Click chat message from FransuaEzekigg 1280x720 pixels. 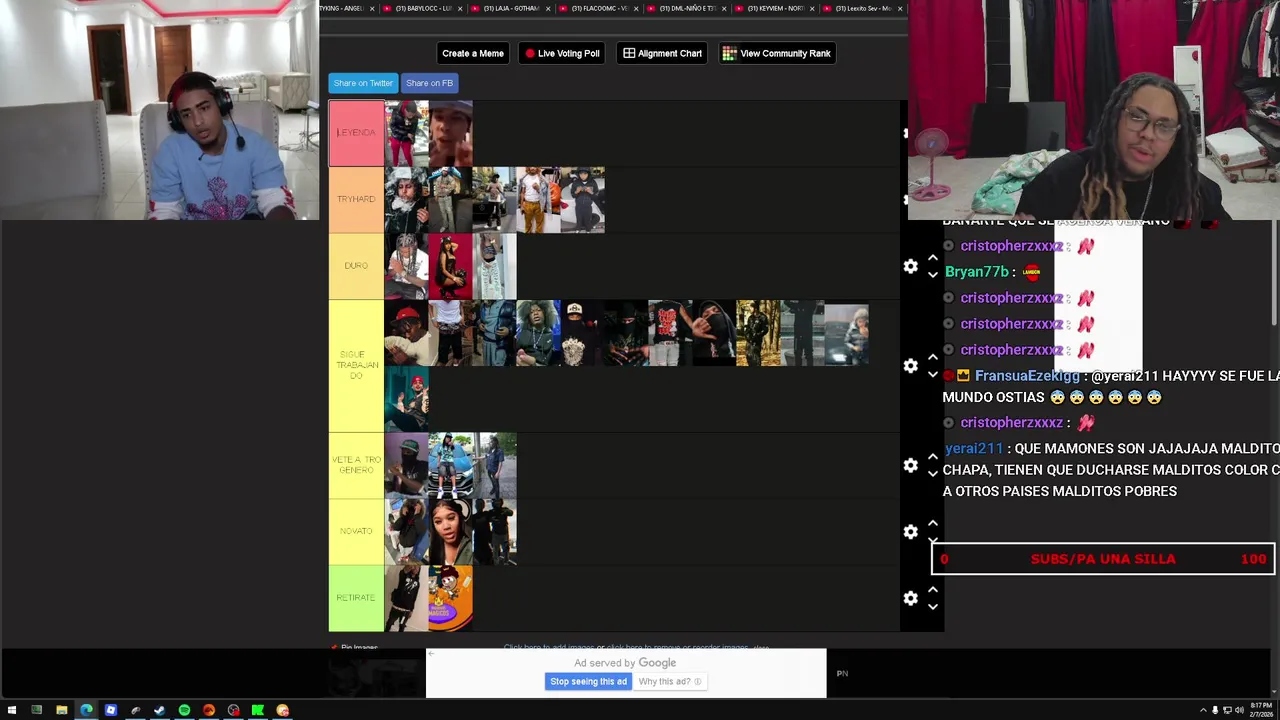(x=1110, y=386)
